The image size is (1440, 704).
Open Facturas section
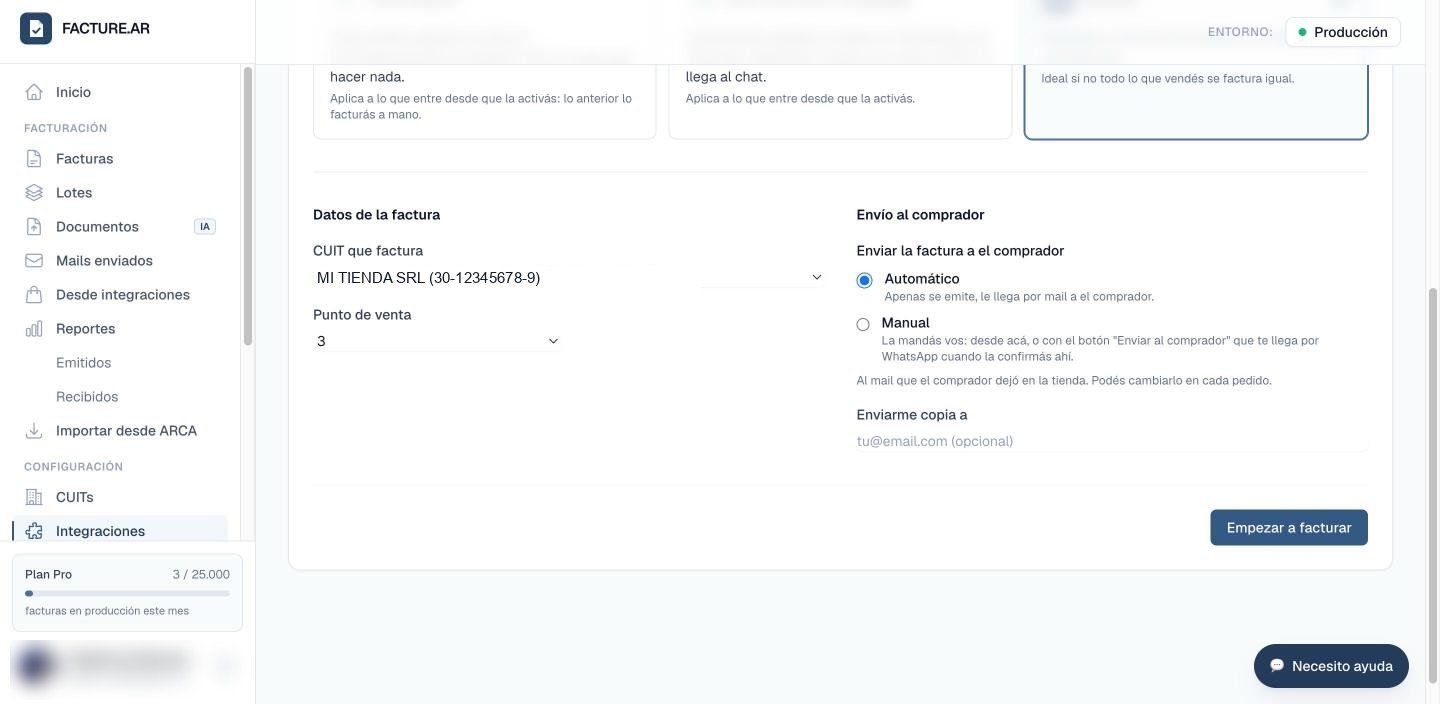[x=120, y=159]
